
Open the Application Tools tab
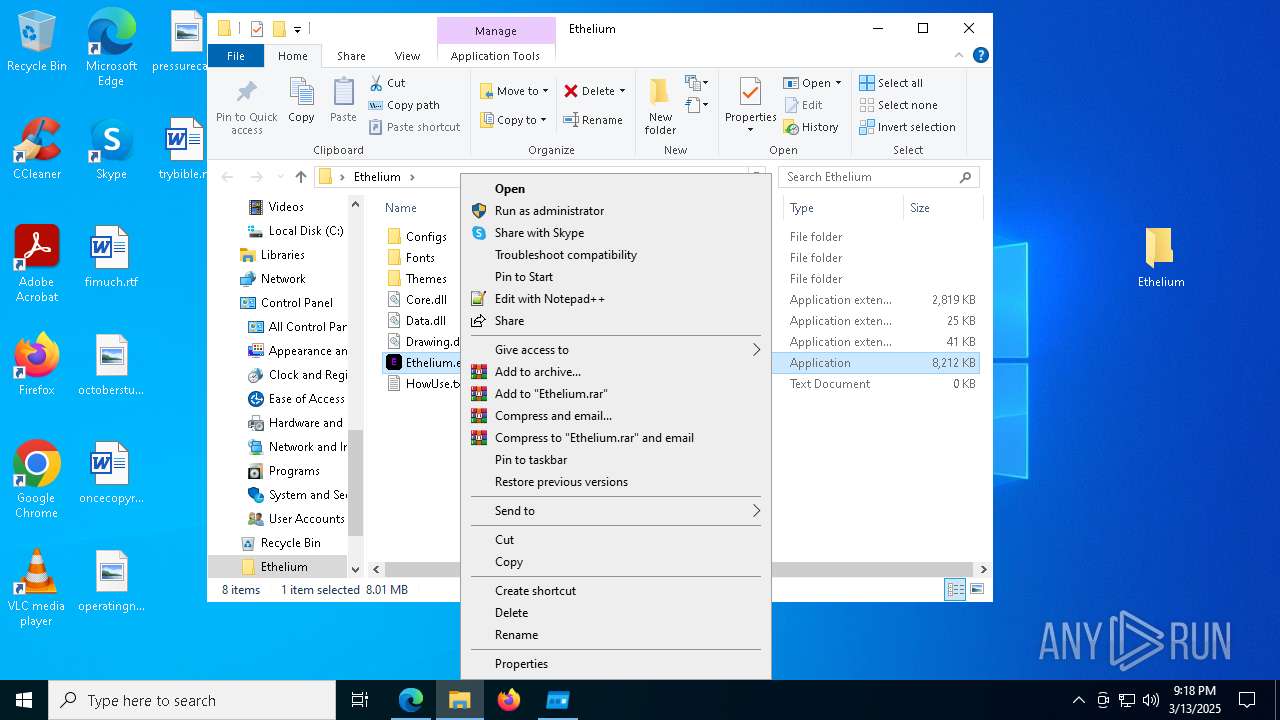coord(495,56)
